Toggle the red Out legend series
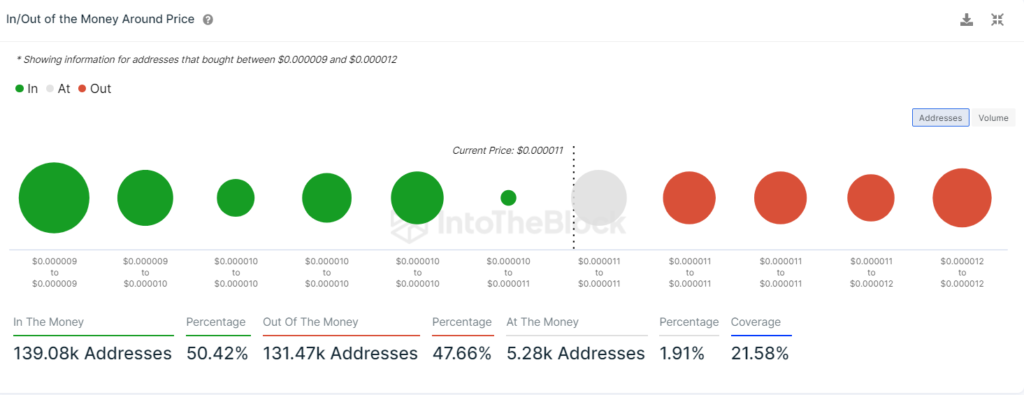Image resolution: width=1024 pixels, height=395 pixels. tap(94, 89)
